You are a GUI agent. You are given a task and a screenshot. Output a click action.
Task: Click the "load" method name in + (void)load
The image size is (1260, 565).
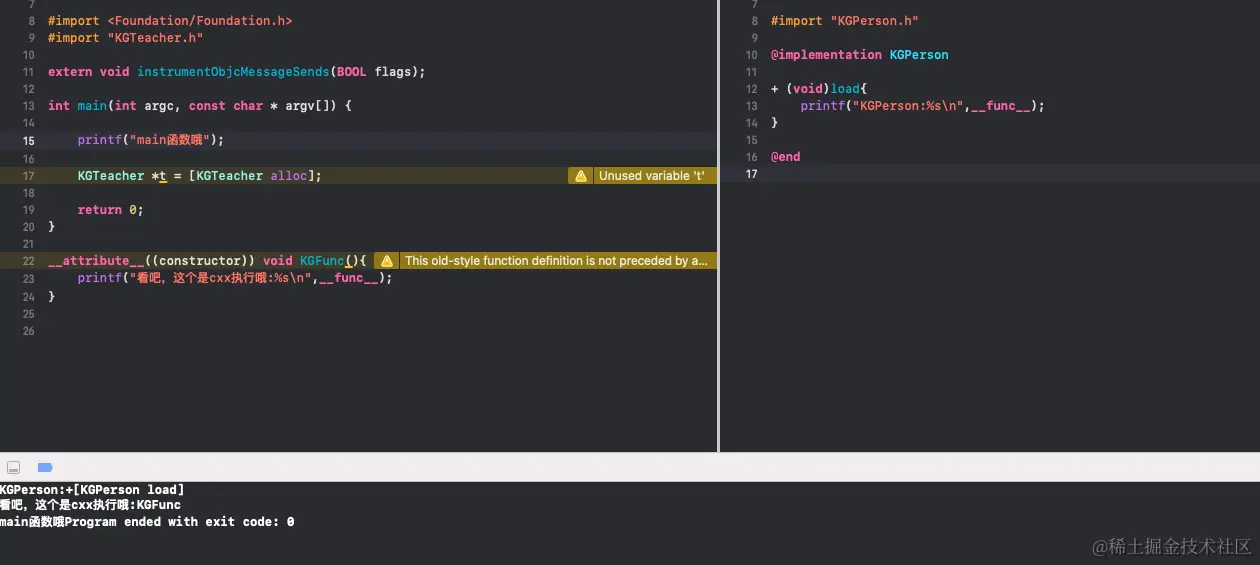click(845, 89)
